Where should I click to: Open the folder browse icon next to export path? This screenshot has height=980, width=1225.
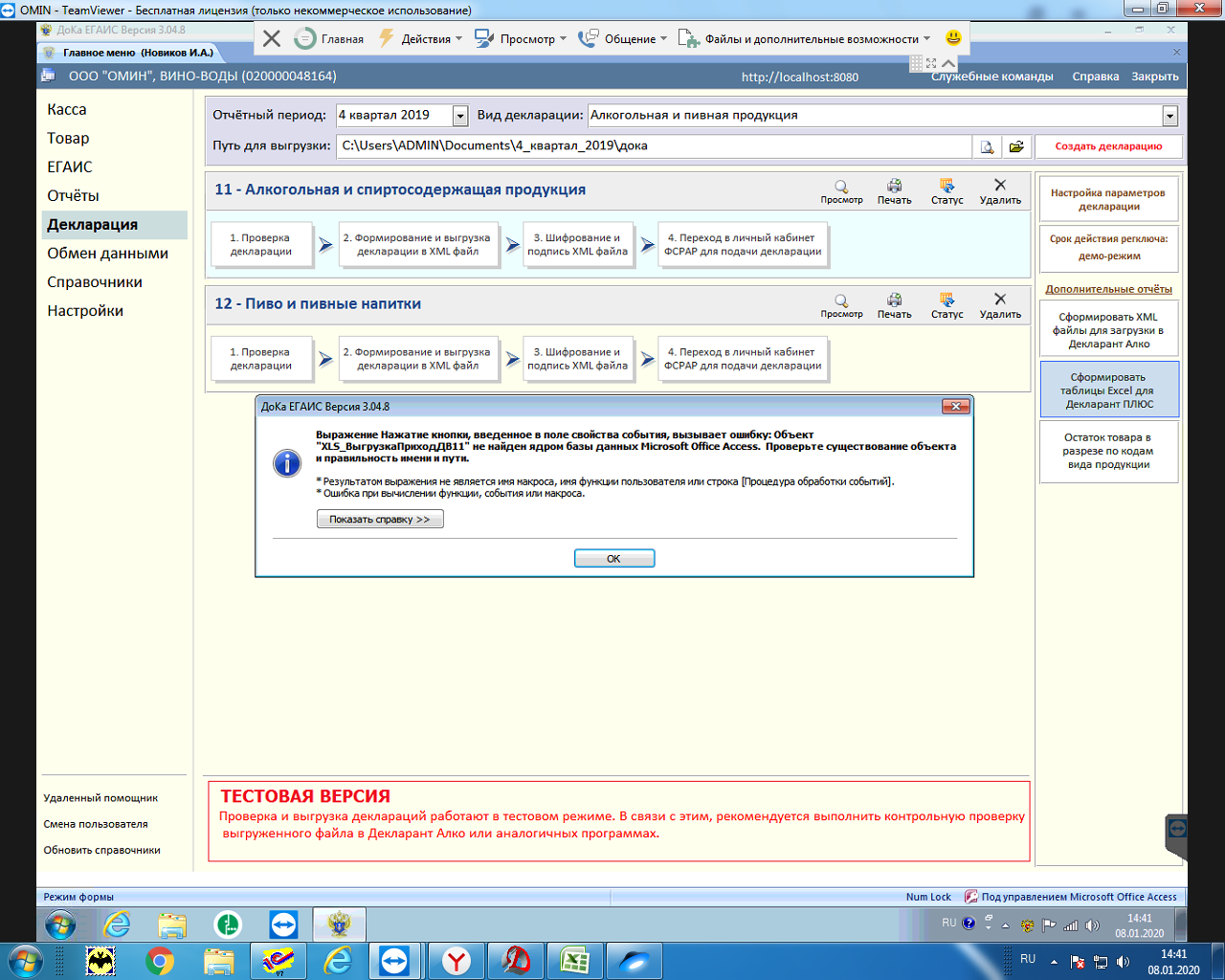(1015, 146)
